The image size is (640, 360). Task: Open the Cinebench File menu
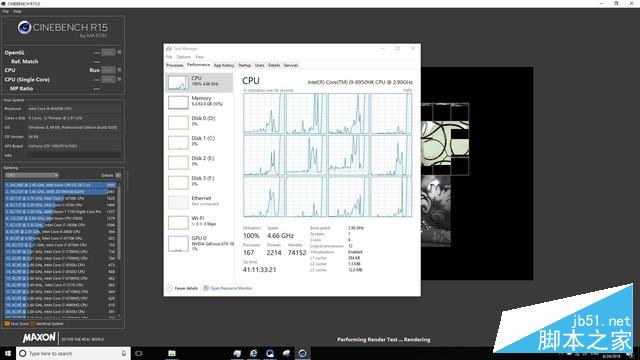point(5,11)
